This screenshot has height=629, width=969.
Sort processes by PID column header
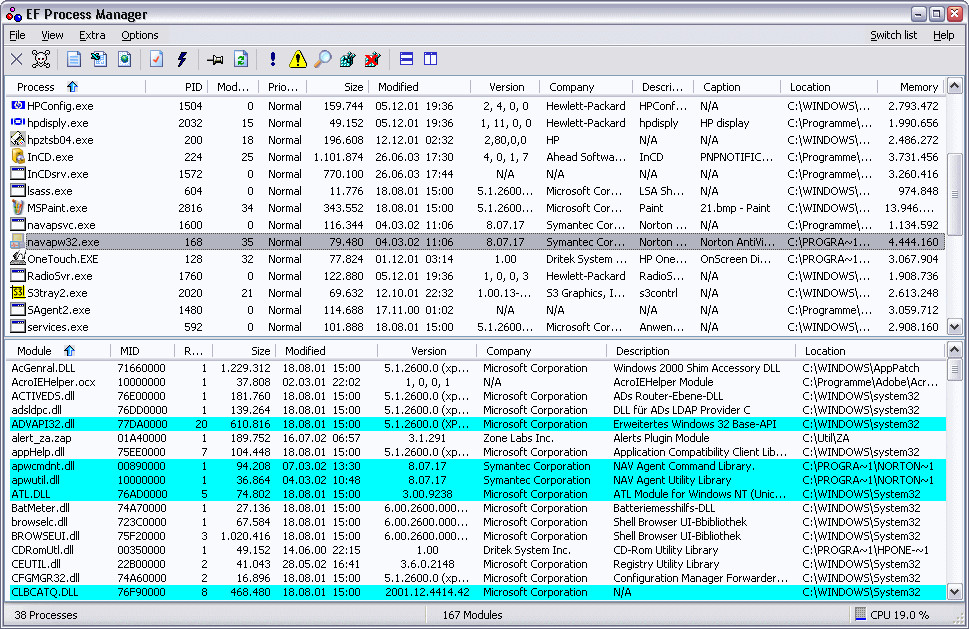[176, 87]
